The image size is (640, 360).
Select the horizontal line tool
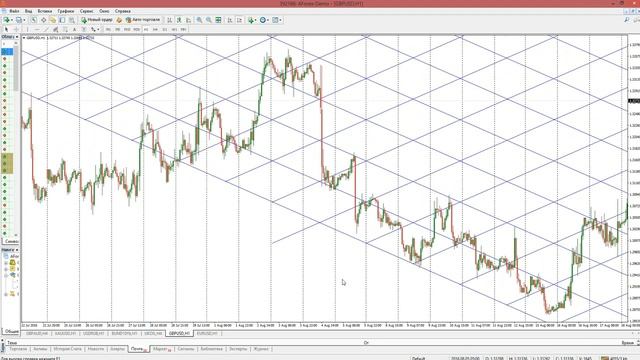[37, 29]
